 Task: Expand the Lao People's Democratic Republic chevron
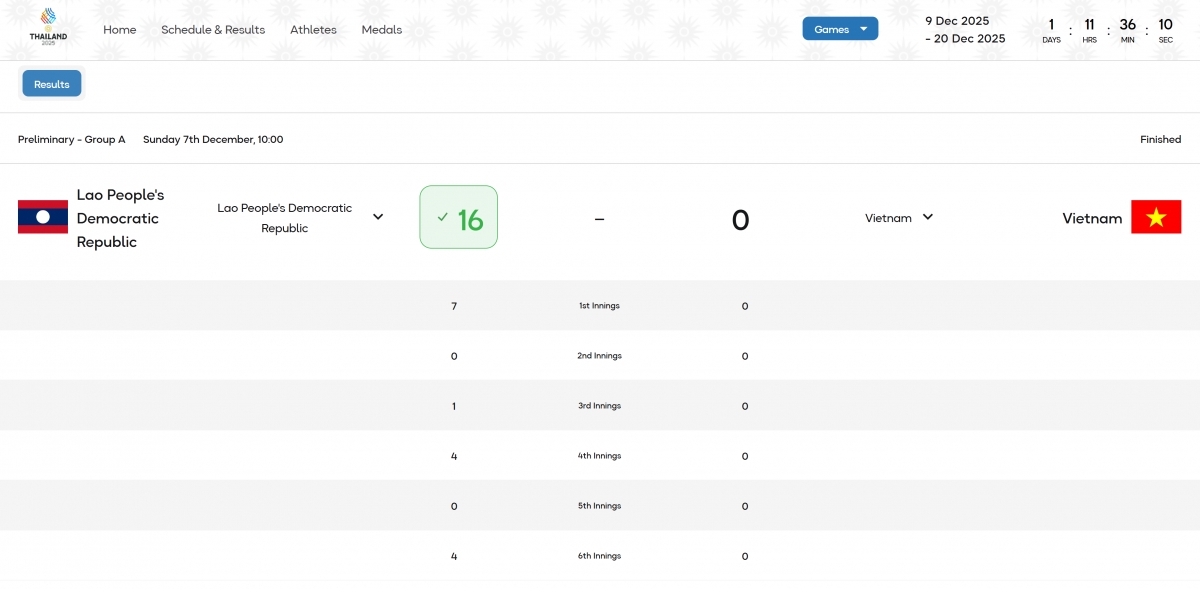click(x=378, y=217)
